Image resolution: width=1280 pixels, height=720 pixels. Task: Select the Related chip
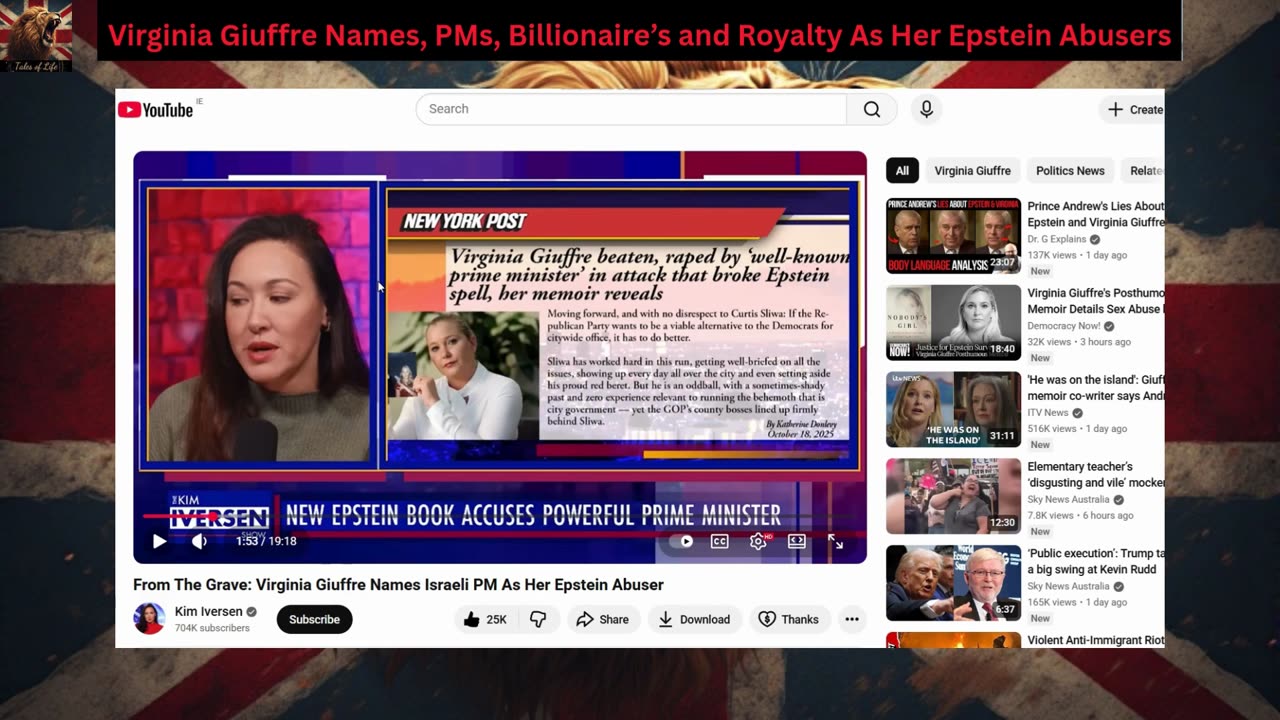(1142, 171)
